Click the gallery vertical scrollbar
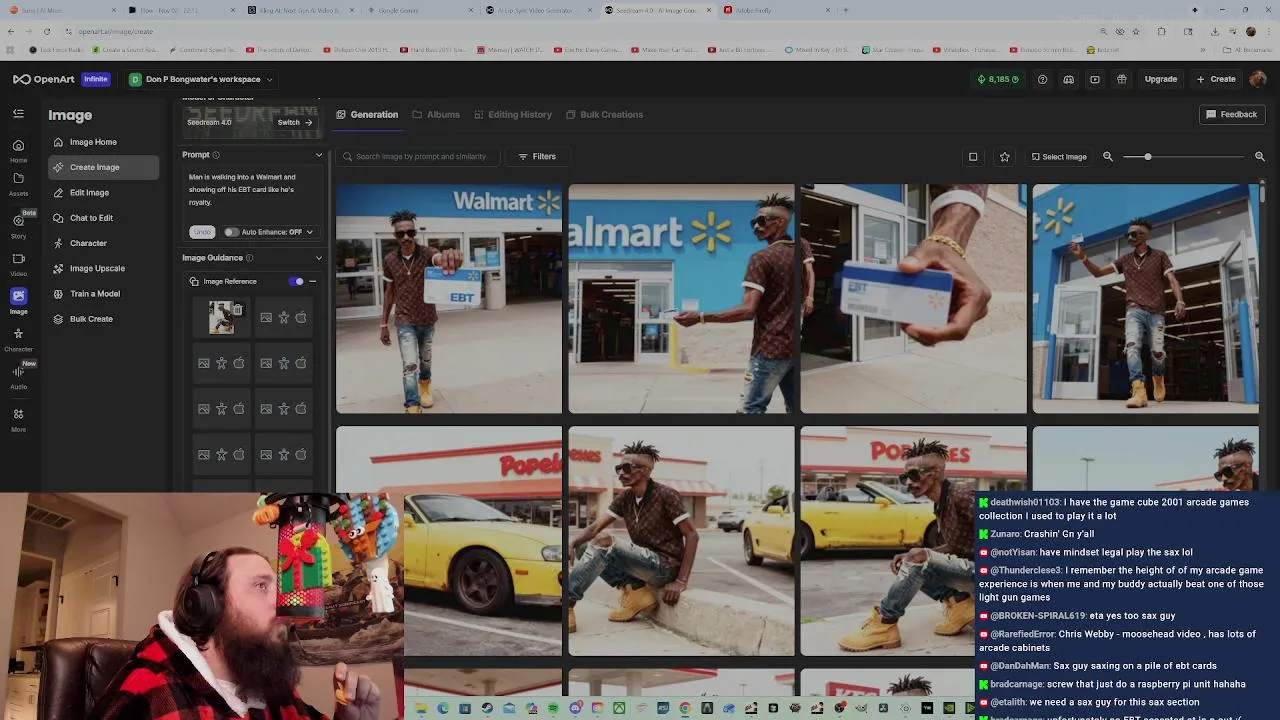1280x720 pixels. [x=1263, y=192]
